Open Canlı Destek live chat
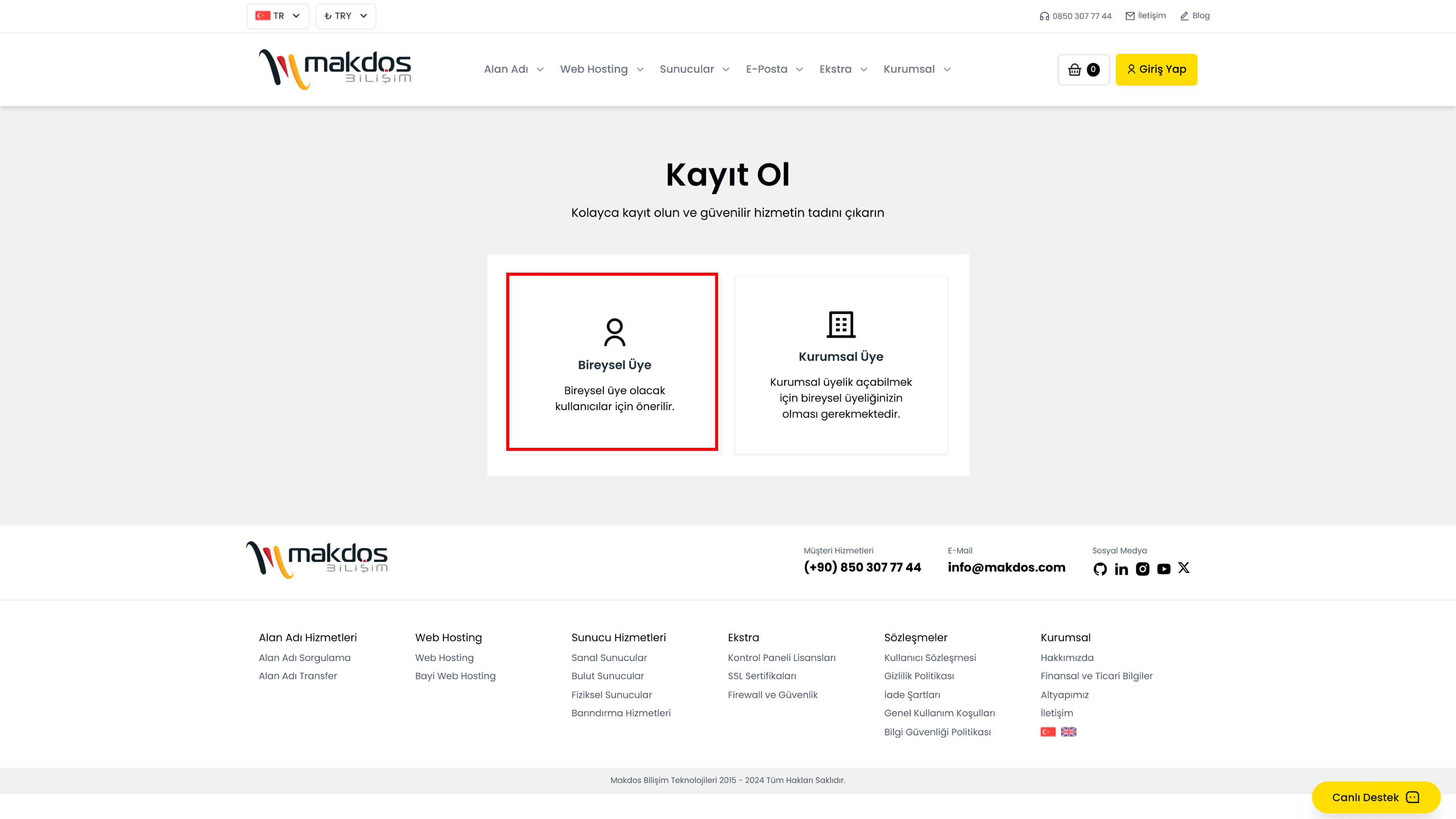 point(1376,797)
